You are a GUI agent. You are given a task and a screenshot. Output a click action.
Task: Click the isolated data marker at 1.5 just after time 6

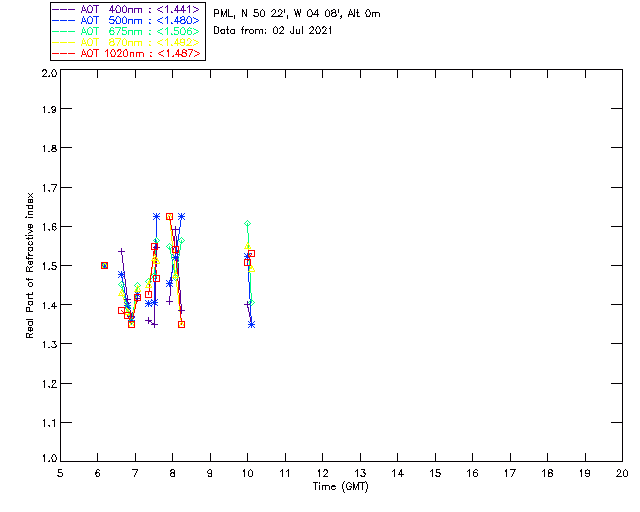104,265
